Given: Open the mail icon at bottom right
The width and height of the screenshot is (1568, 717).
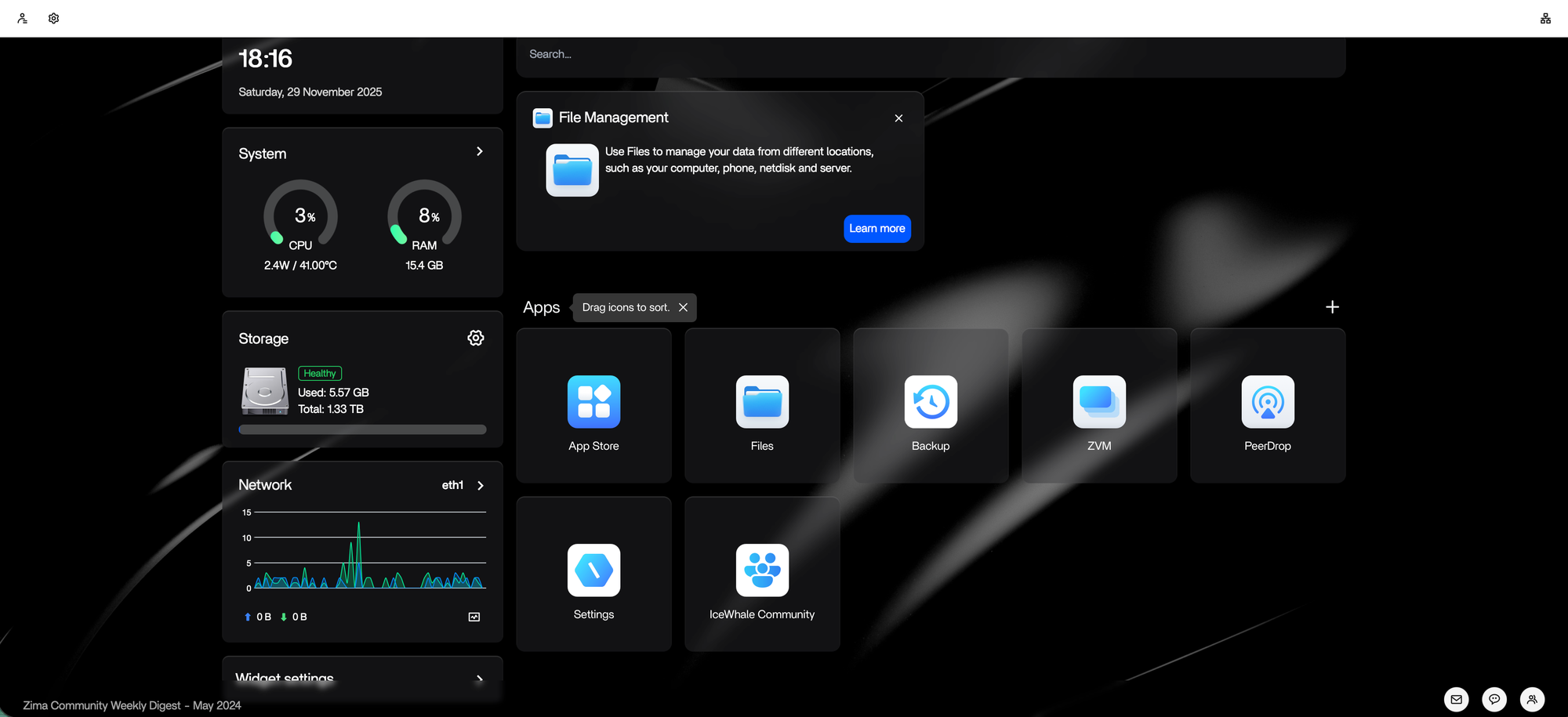Looking at the screenshot, I should [x=1457, y=699].
